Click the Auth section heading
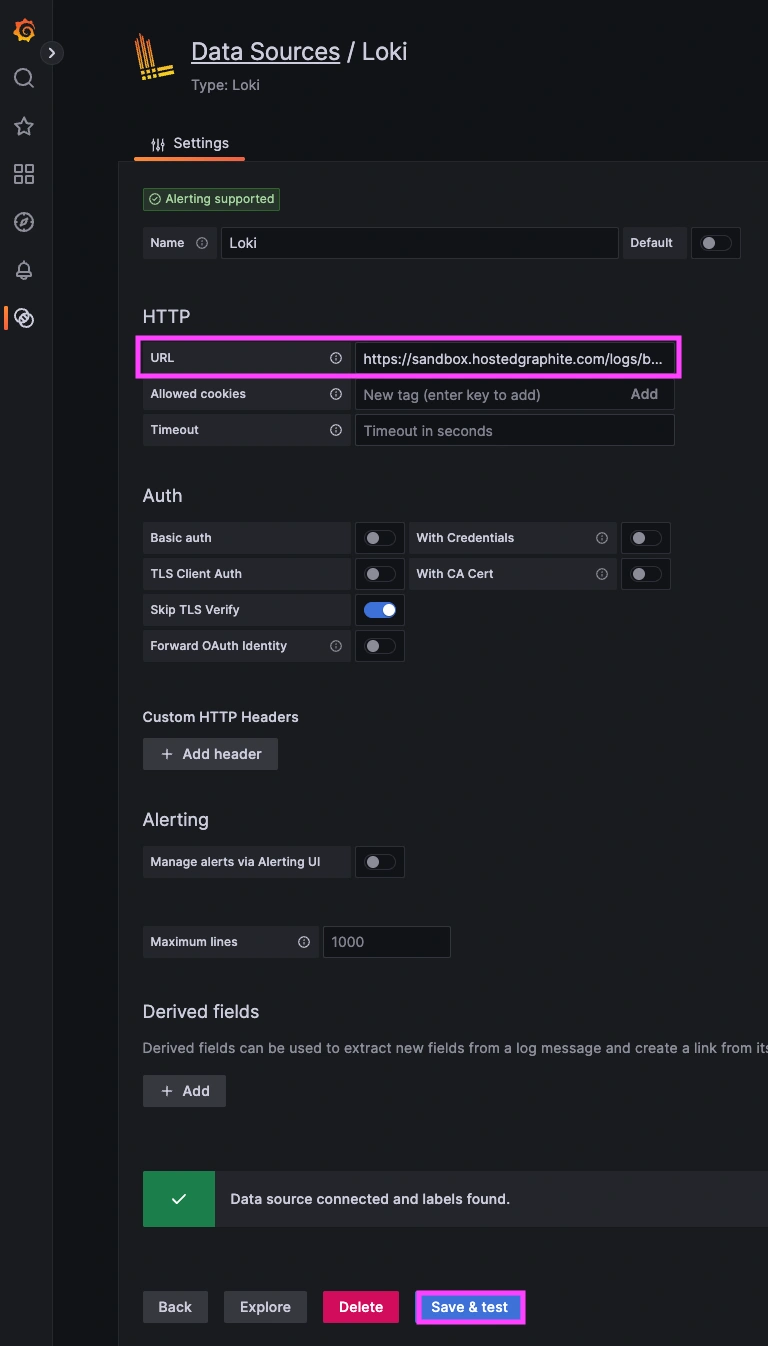768x1346 pixels. point(162,496)
